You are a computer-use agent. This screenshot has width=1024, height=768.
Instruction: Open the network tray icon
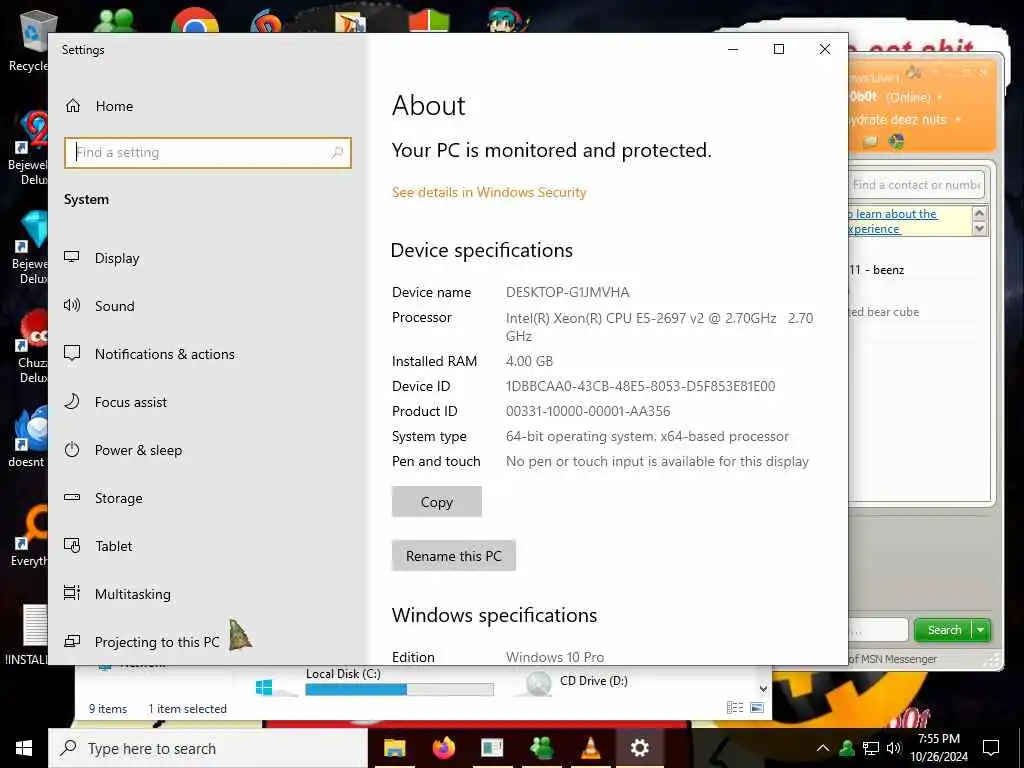point(871,748)
